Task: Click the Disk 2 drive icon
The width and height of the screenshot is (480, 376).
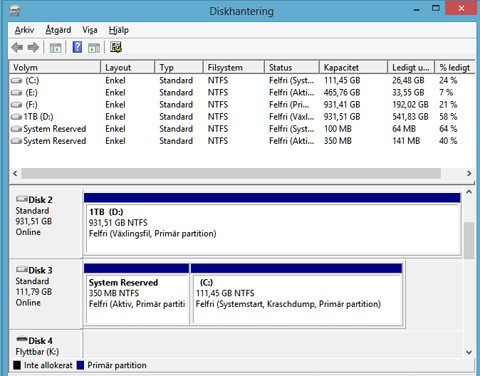Action: coord(22,199)
